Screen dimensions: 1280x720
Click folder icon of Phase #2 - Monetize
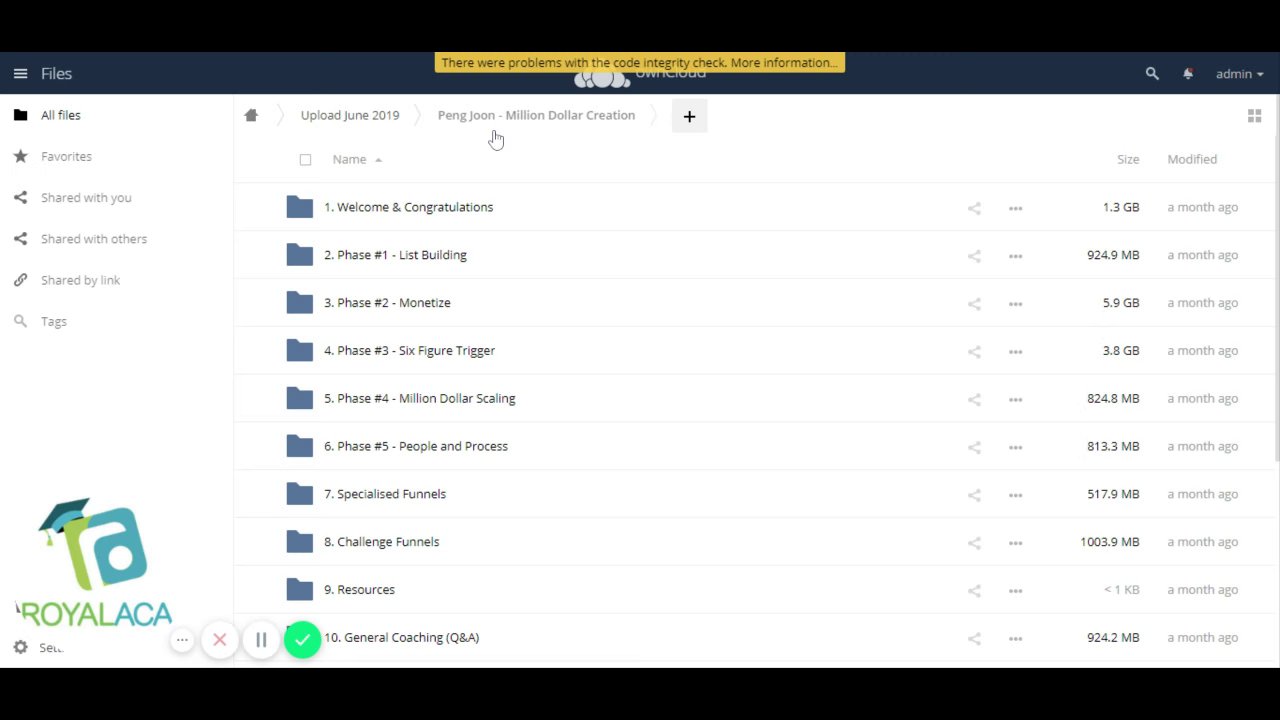[300, 303]
